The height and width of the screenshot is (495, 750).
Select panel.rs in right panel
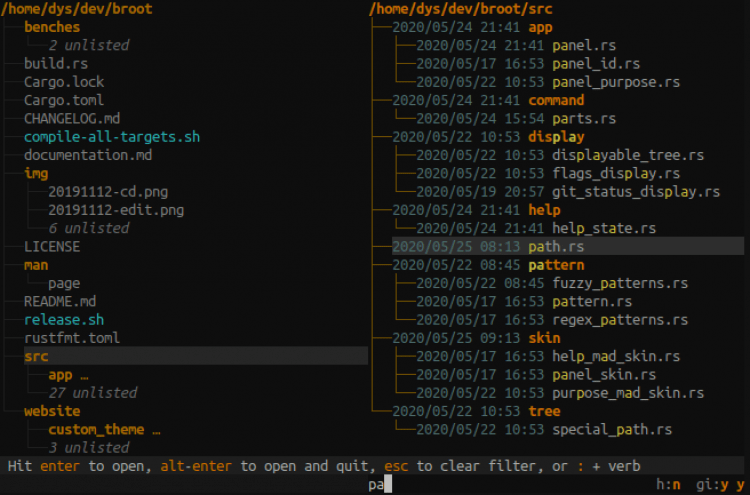(x=584, y=45)
